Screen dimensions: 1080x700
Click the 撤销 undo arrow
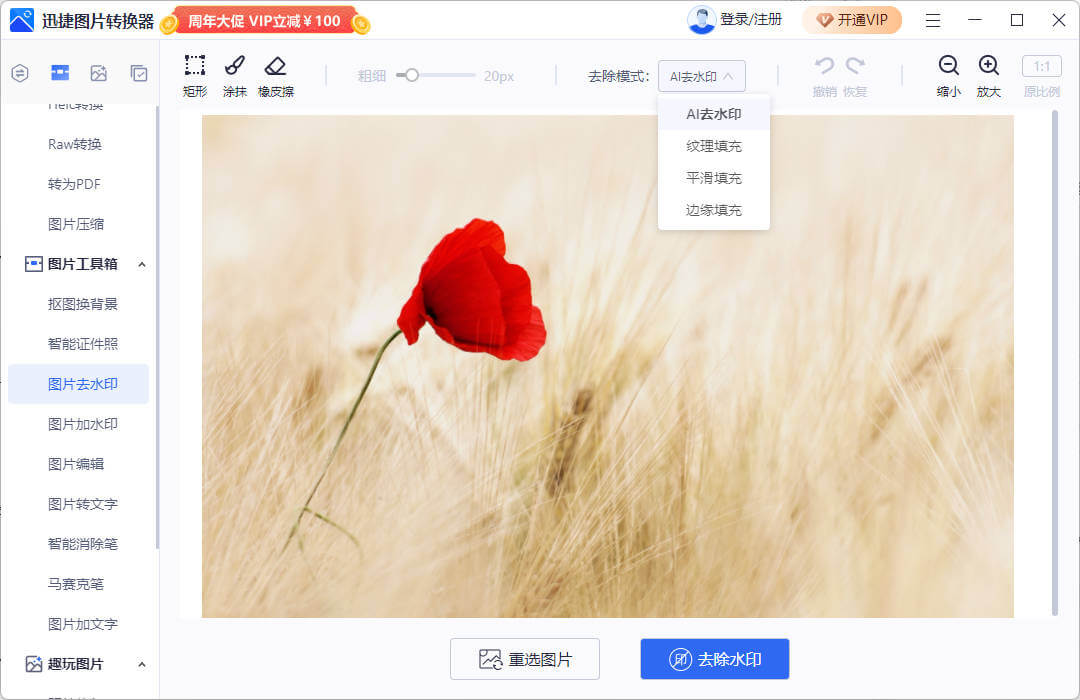pos(824,65)
